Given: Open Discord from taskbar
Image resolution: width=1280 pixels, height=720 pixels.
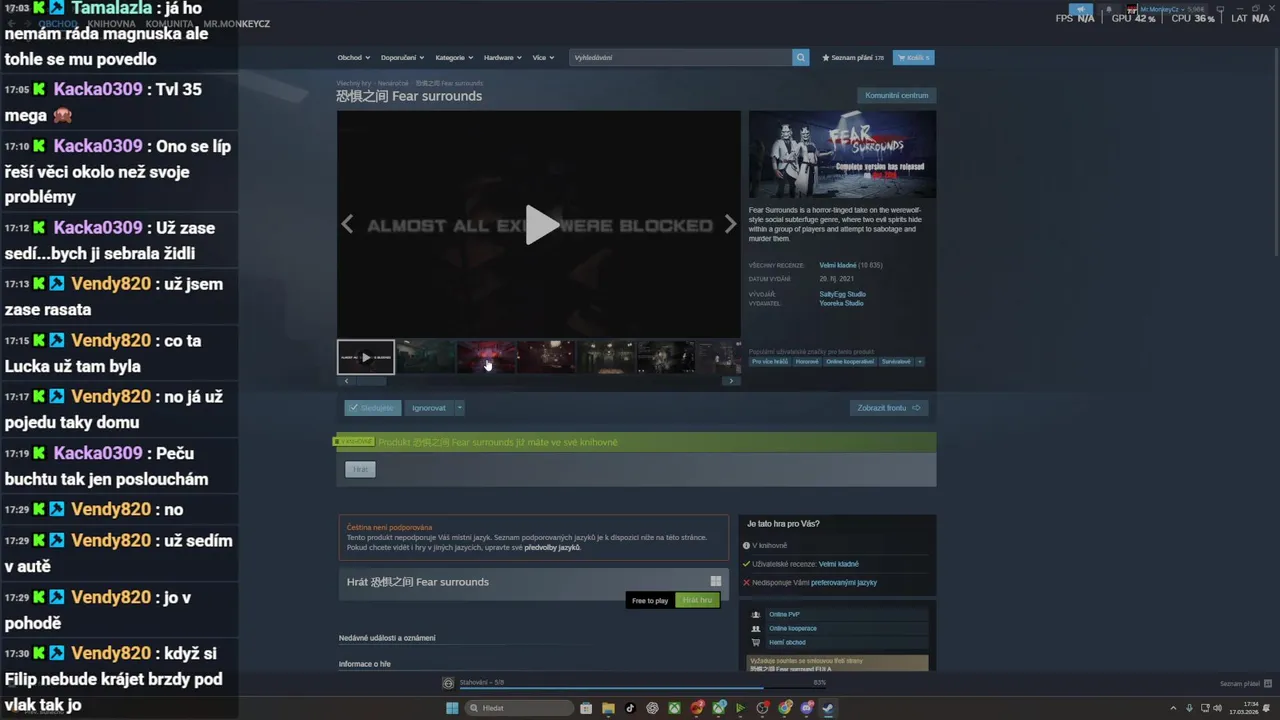Looking at the screenshot, I should [807, 708].
